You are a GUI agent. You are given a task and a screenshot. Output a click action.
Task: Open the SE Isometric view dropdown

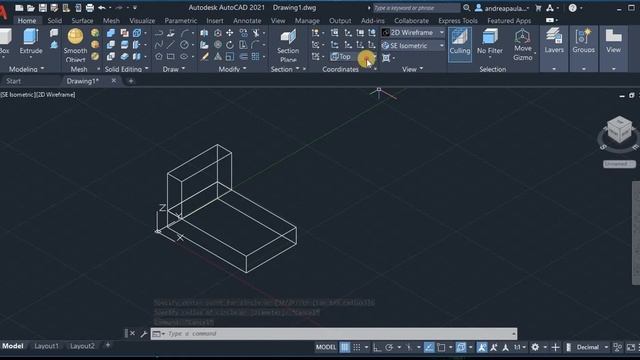click(x=413, y=45)
